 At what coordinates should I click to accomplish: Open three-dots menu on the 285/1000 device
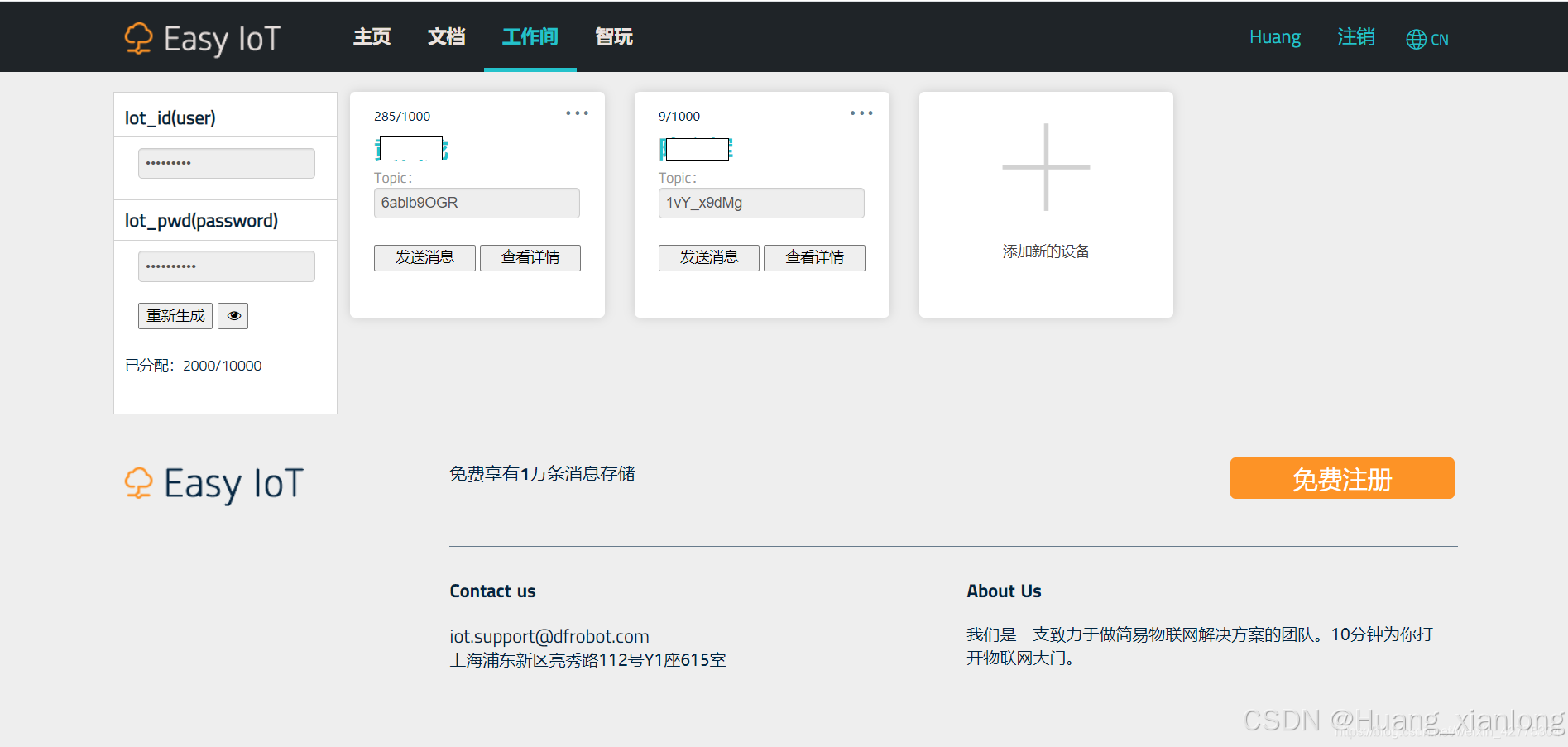(577, 113)
